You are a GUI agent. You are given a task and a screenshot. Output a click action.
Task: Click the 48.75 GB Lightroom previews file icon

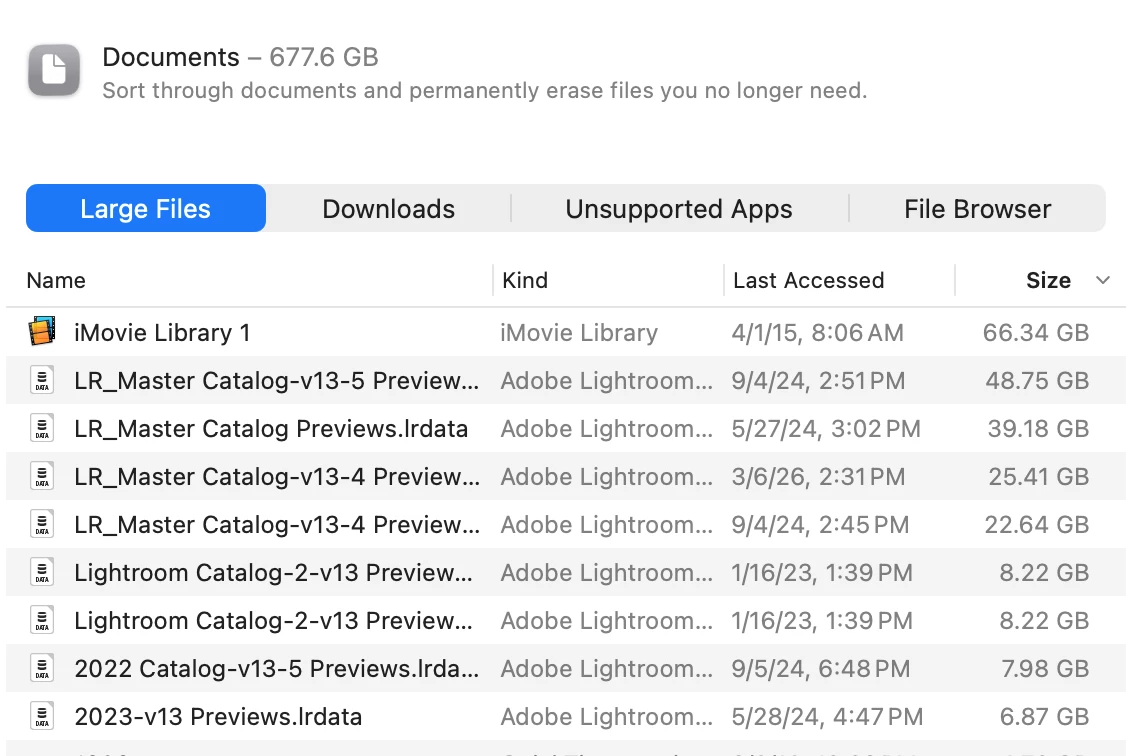point(42,380)
